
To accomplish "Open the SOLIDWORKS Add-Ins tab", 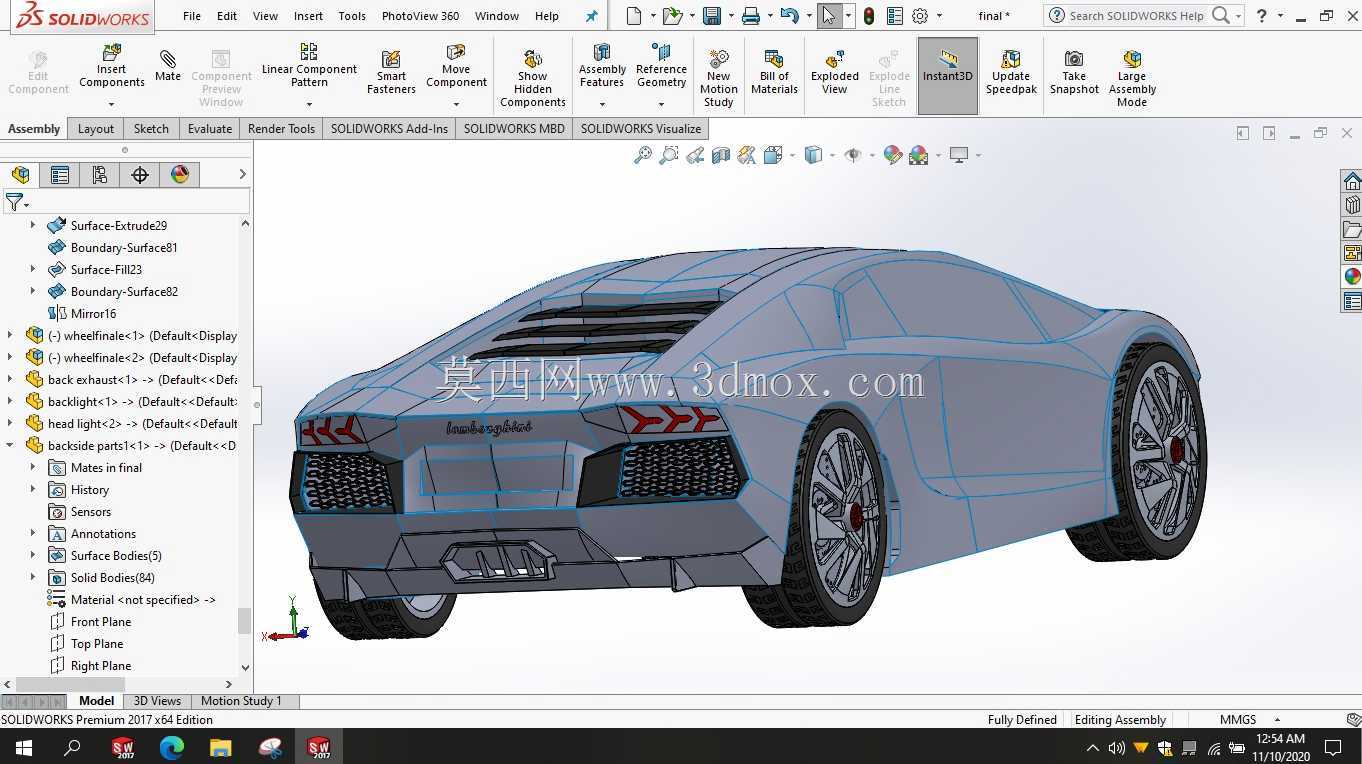I will pyautogui.click(x=389, y=129).
